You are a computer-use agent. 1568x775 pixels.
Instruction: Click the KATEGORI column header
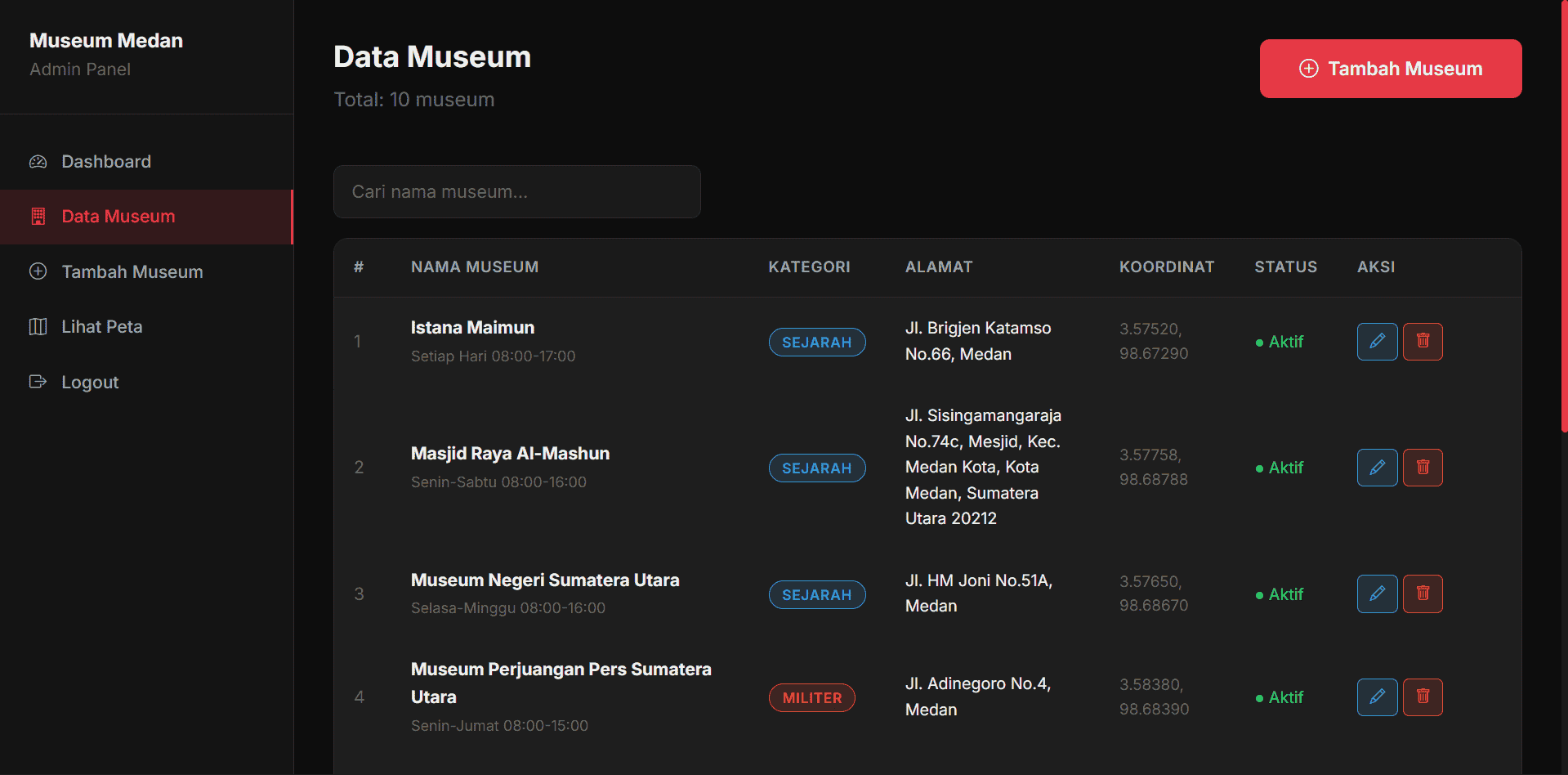point(809,267)
